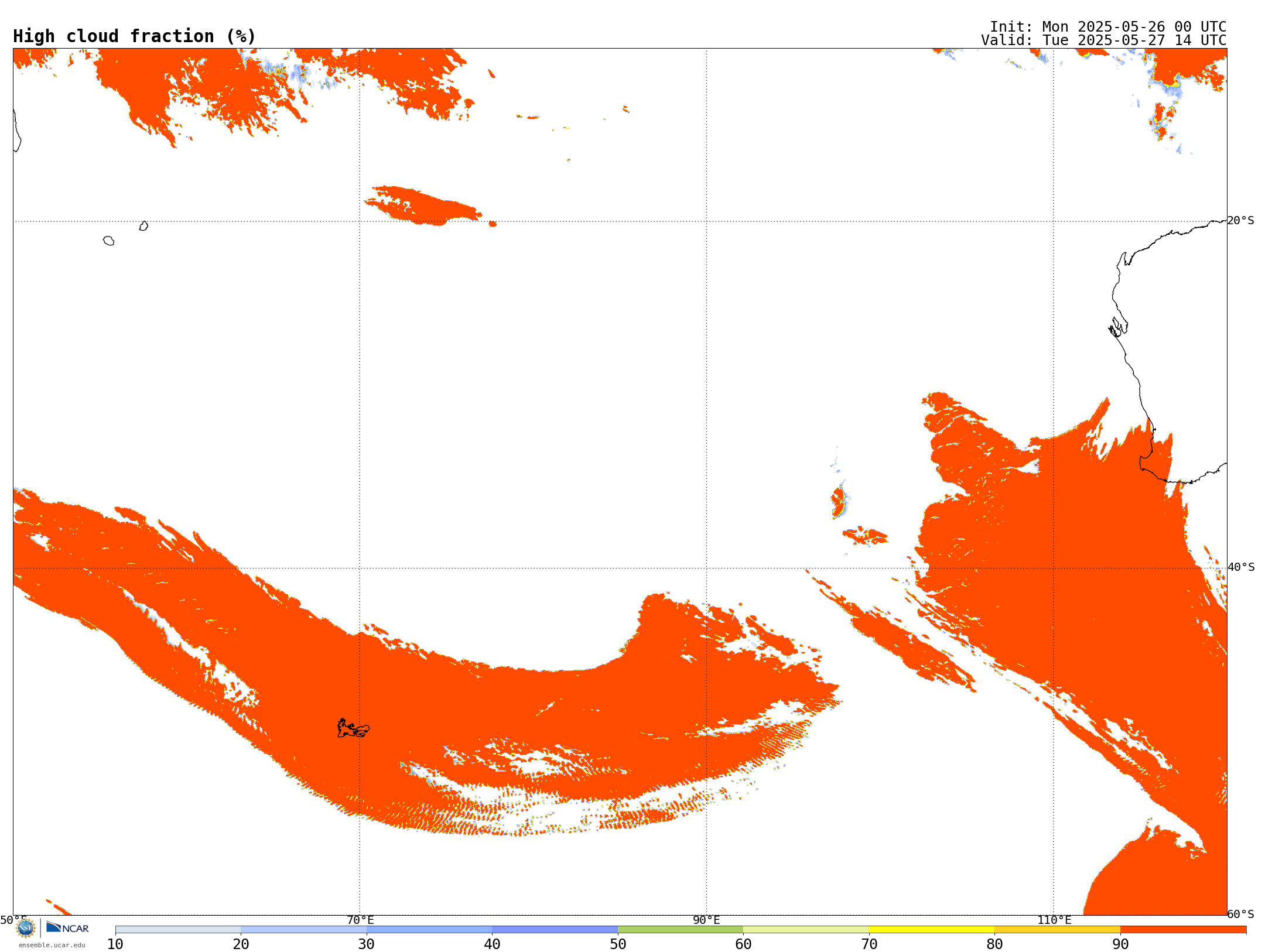This screenshot has height=952, width=1265.
Task: Click the Shark Bay inlet on the Australian coastline
Action: tap(1118, 327)
